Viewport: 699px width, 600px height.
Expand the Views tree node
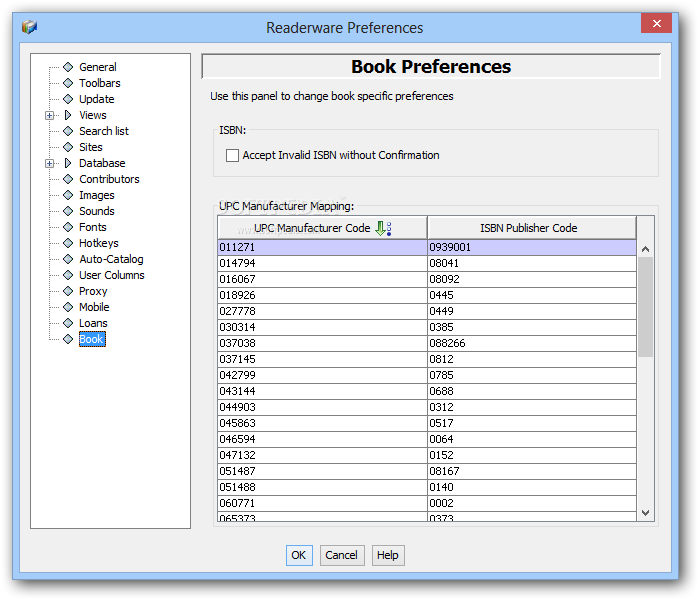point(49,115)
